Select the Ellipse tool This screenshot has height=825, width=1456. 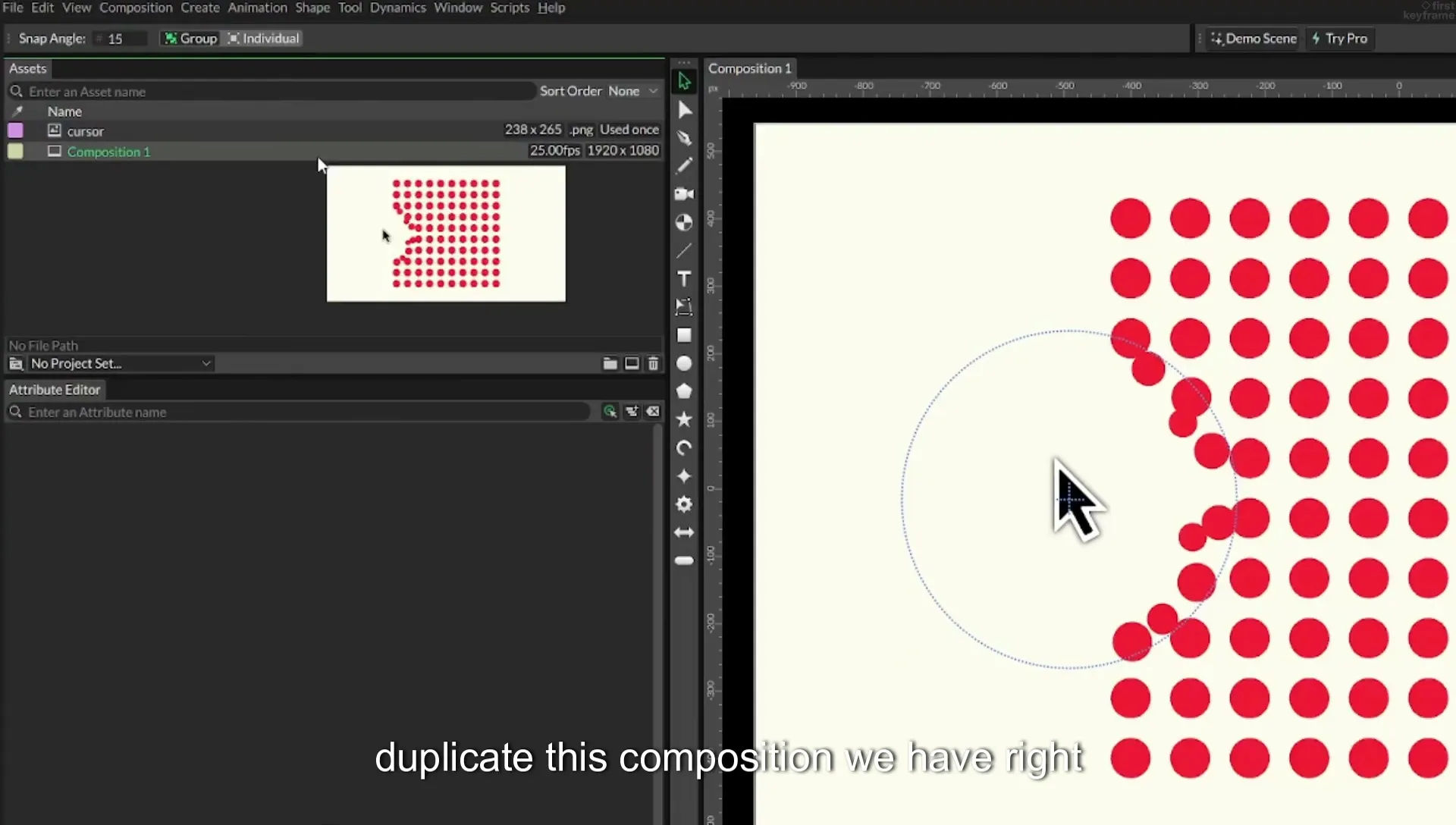click(x=684, y=363)
